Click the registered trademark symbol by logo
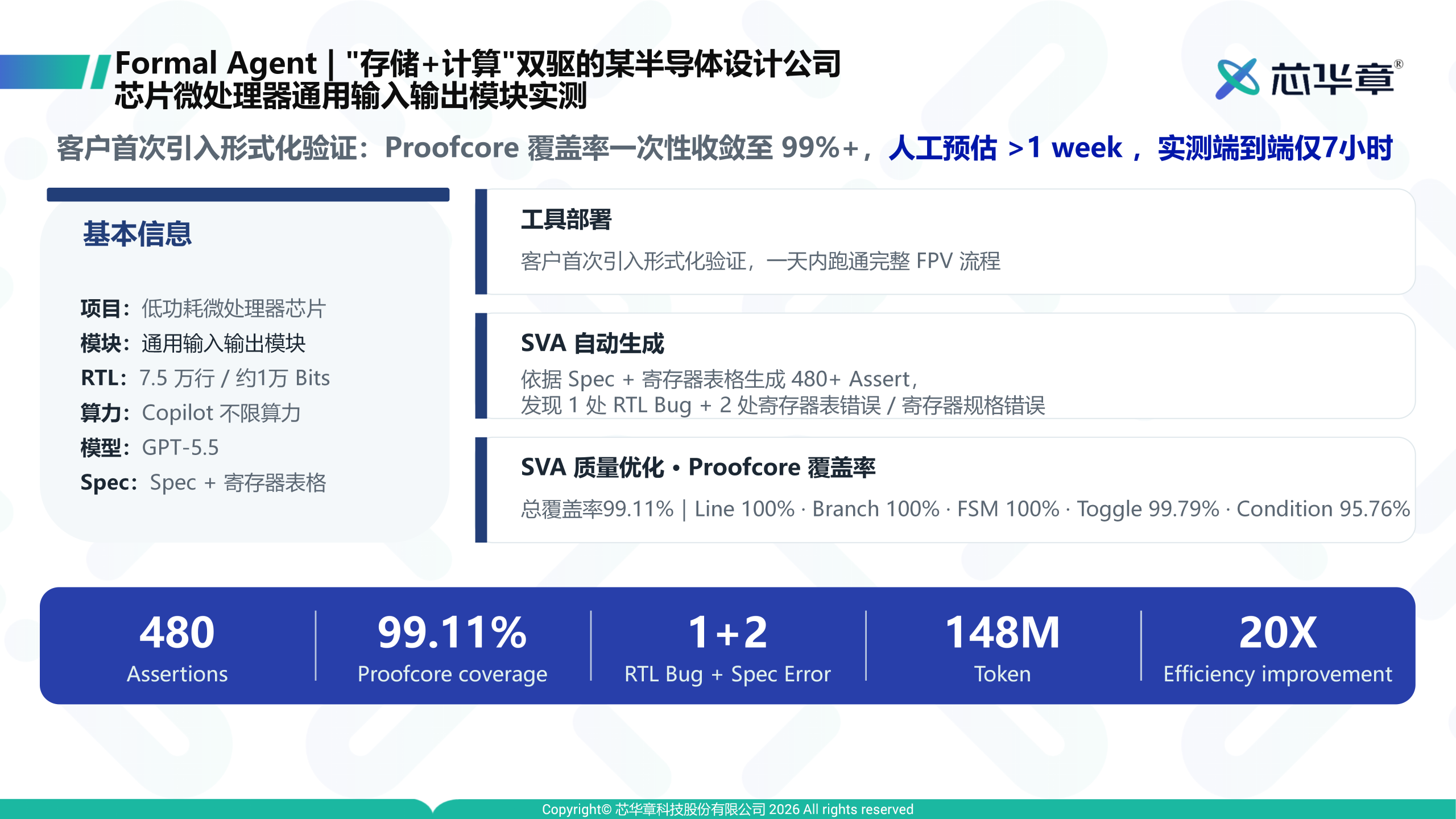The width and height of the screenshot is (1456, 819). click(x=1399, y=64)
